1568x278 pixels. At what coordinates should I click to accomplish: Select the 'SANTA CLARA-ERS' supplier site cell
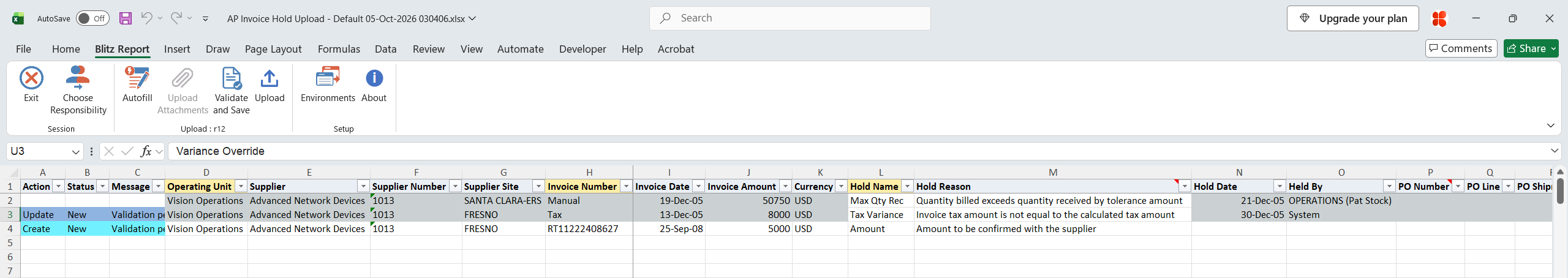click(x=503, y=200)
